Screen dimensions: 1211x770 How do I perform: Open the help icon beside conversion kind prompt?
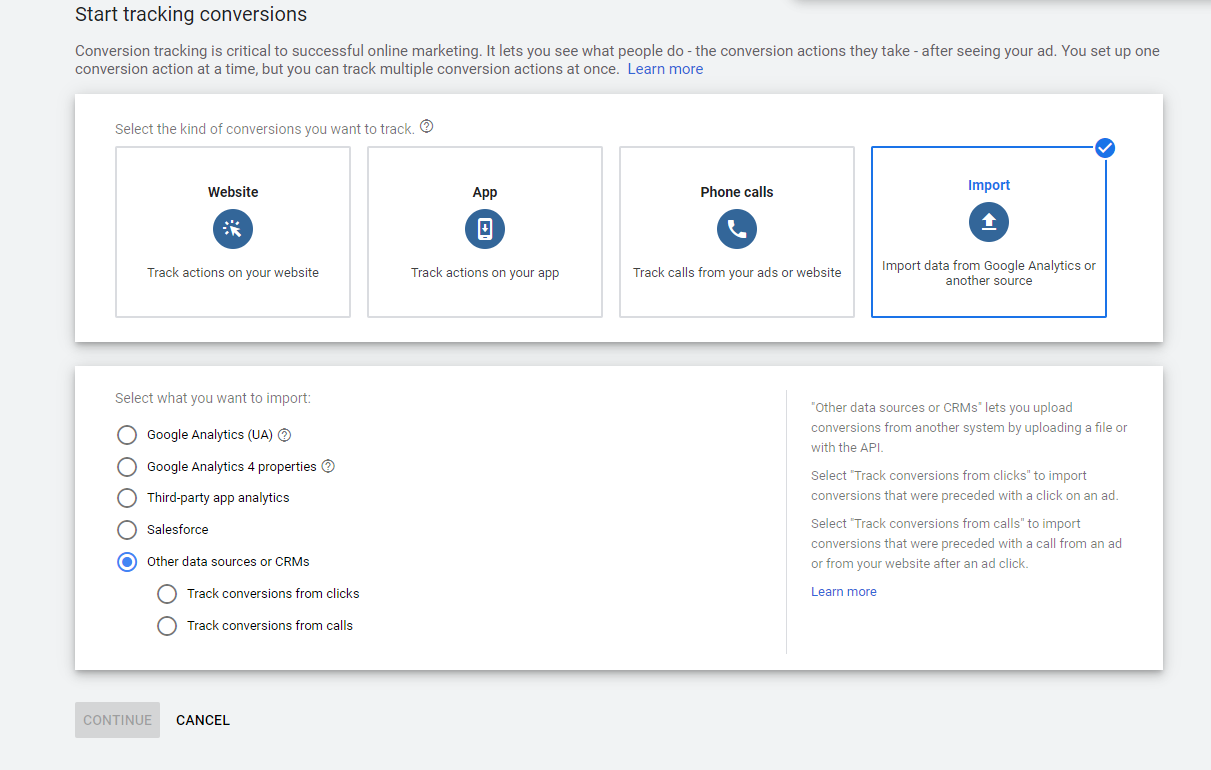click(x=426, y=126)
